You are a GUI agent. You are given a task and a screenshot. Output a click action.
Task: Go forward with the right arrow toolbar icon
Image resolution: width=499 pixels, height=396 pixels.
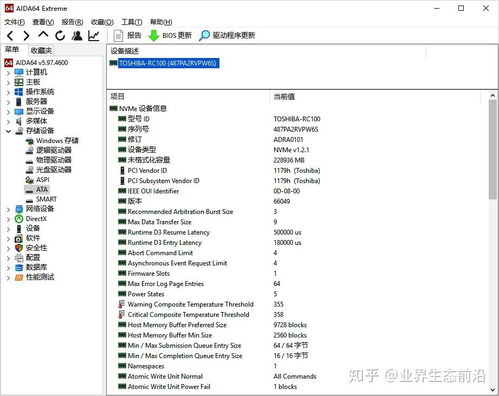[26, 35]
